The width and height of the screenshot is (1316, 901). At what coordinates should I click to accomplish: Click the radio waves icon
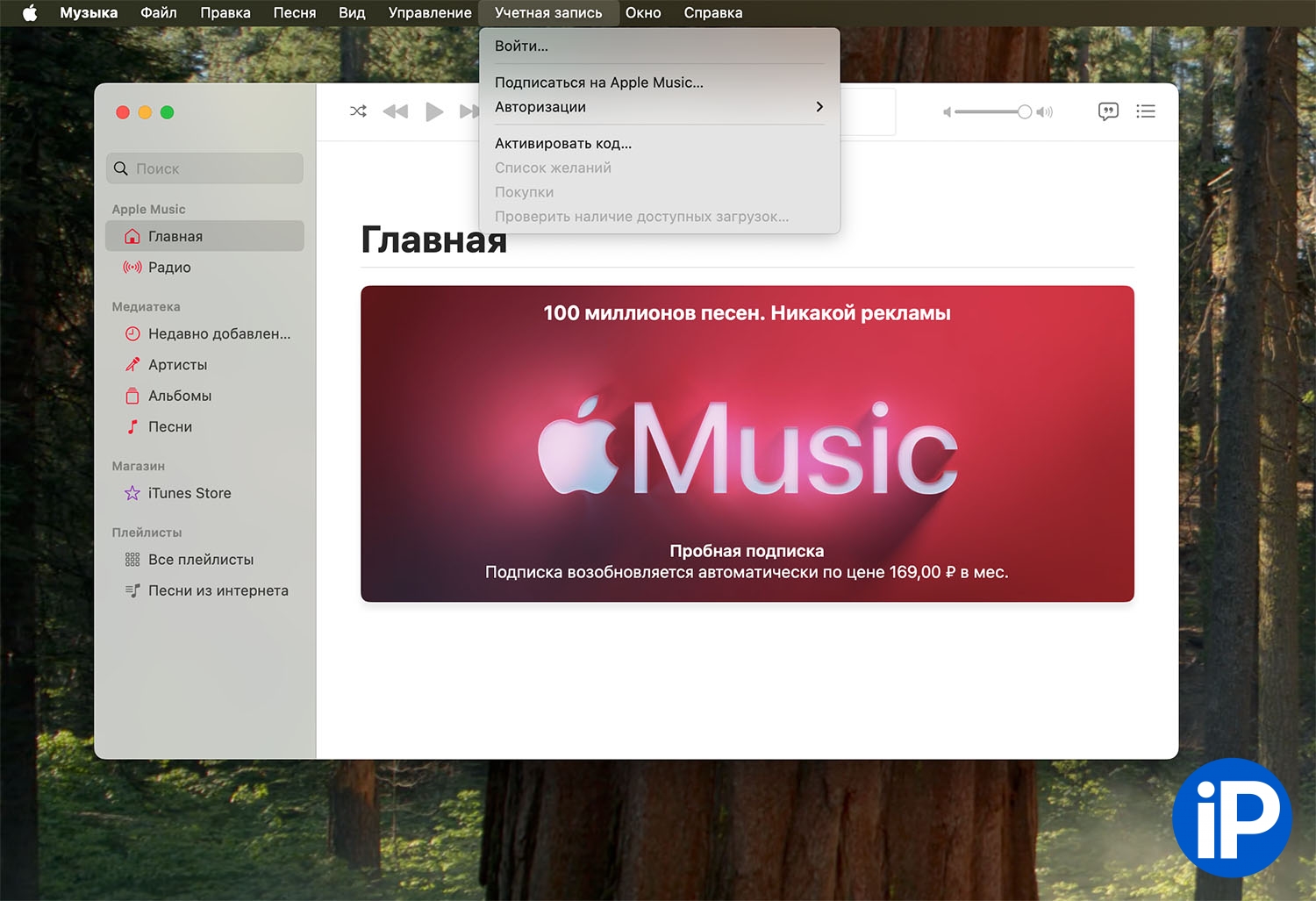click(132, 267)
